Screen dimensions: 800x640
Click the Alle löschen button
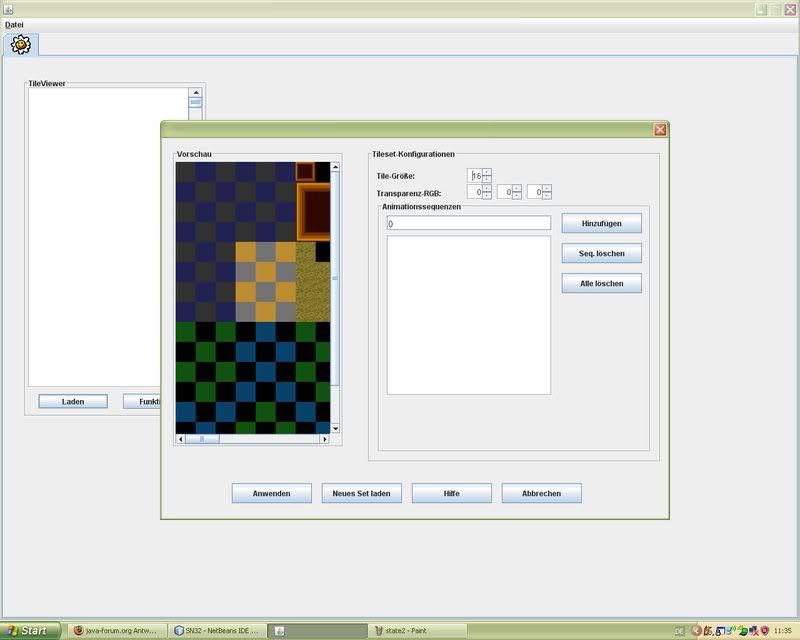602,284
